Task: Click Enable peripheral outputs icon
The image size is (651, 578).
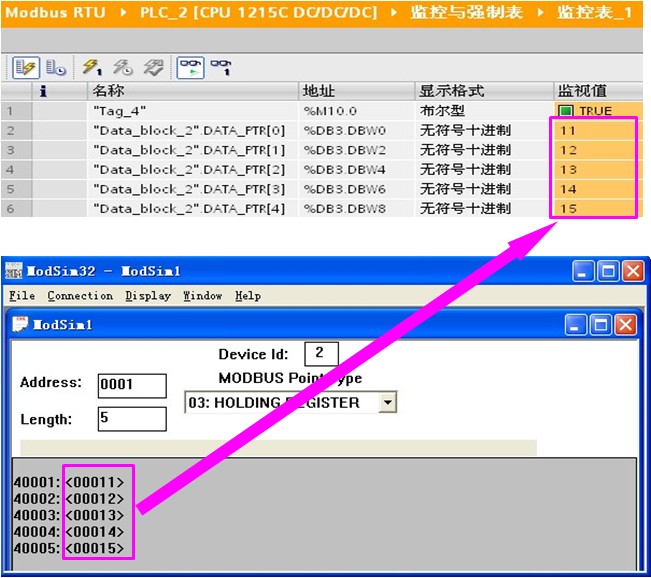Action: (x=154, y=67)
